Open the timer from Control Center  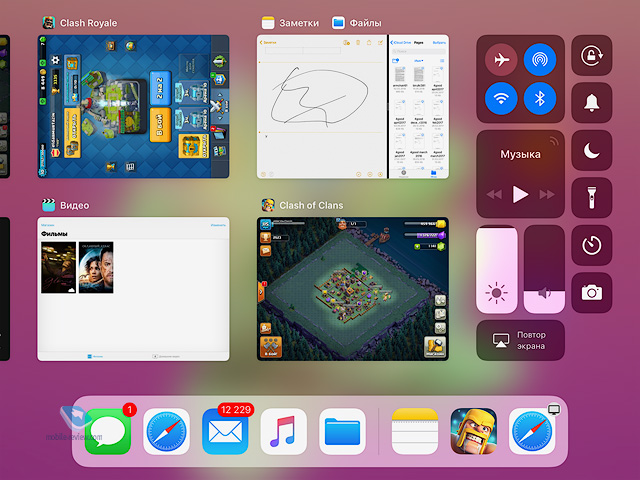(591, 245)
